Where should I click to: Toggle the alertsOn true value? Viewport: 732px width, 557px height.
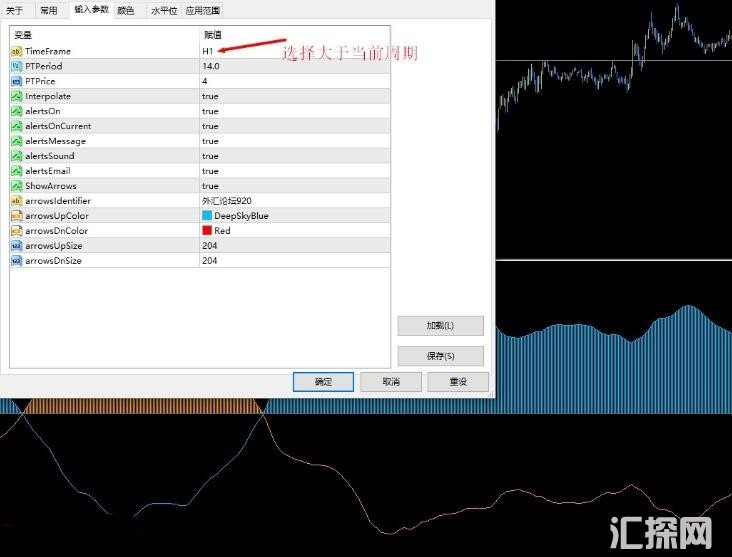(x=210, y=111)
